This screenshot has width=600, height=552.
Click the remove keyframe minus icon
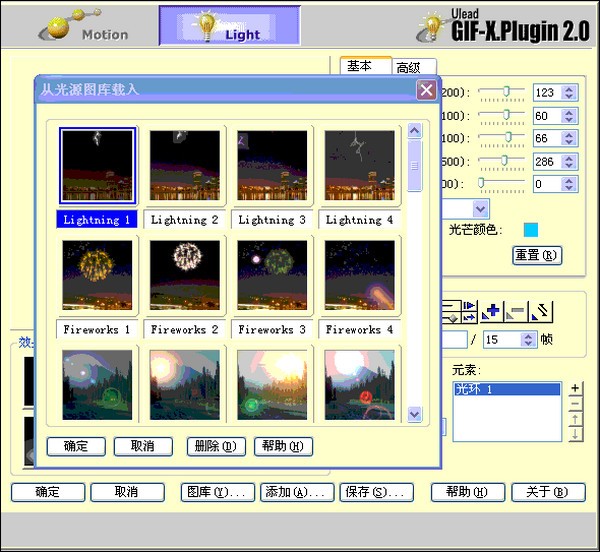click(516, 312)
